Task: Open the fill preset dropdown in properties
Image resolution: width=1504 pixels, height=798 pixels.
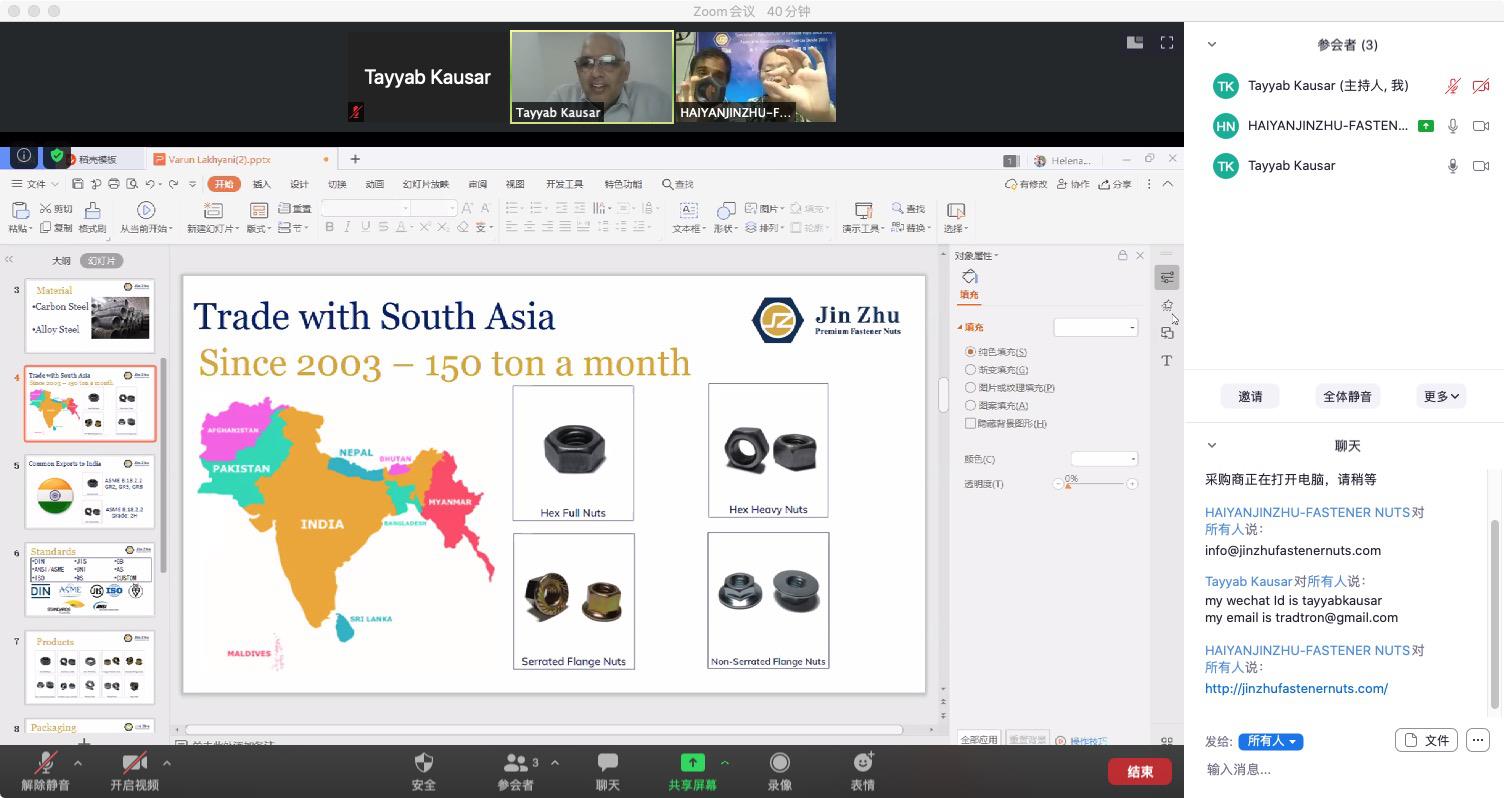Action: click(1096, 328)
